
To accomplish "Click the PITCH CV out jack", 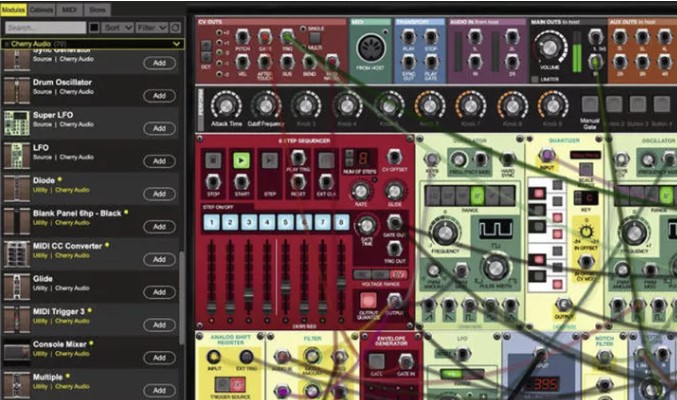I will (243, 37).
